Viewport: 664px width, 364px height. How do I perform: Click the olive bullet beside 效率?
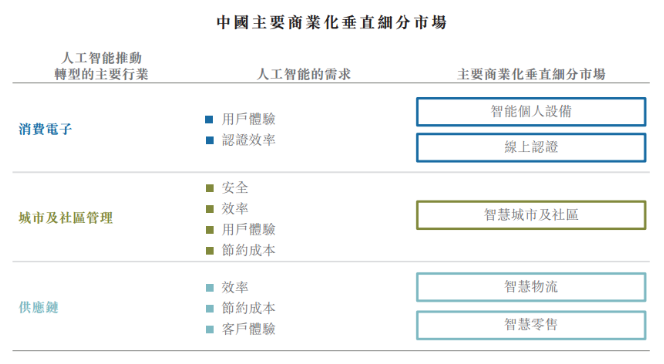(x=210, y=209)
